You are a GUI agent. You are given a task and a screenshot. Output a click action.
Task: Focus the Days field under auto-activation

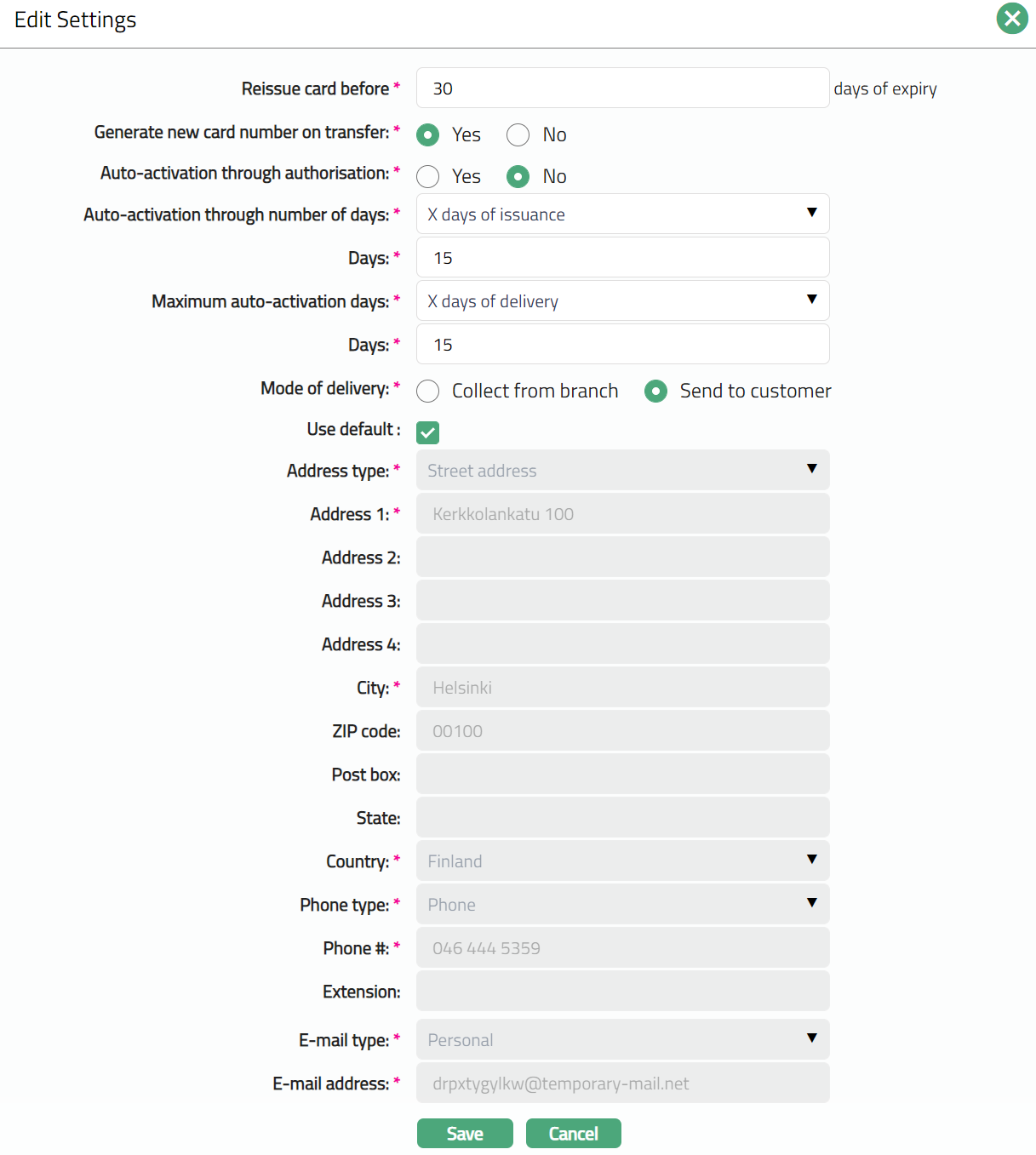click(x=622, y=257)
